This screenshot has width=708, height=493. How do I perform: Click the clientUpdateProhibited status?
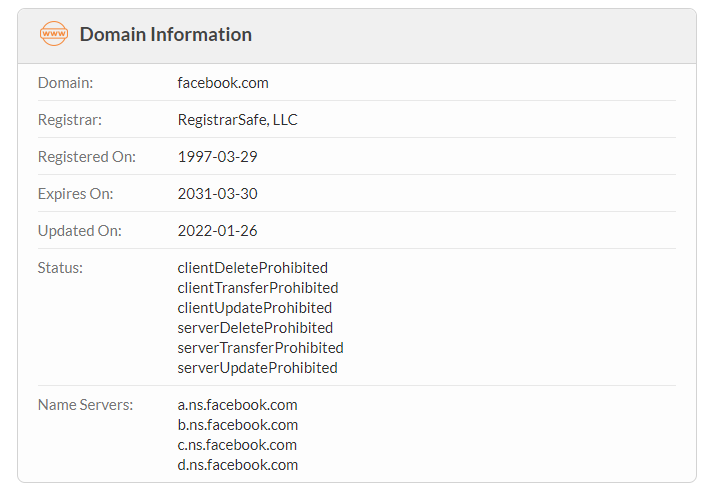[x=255, y=308]
